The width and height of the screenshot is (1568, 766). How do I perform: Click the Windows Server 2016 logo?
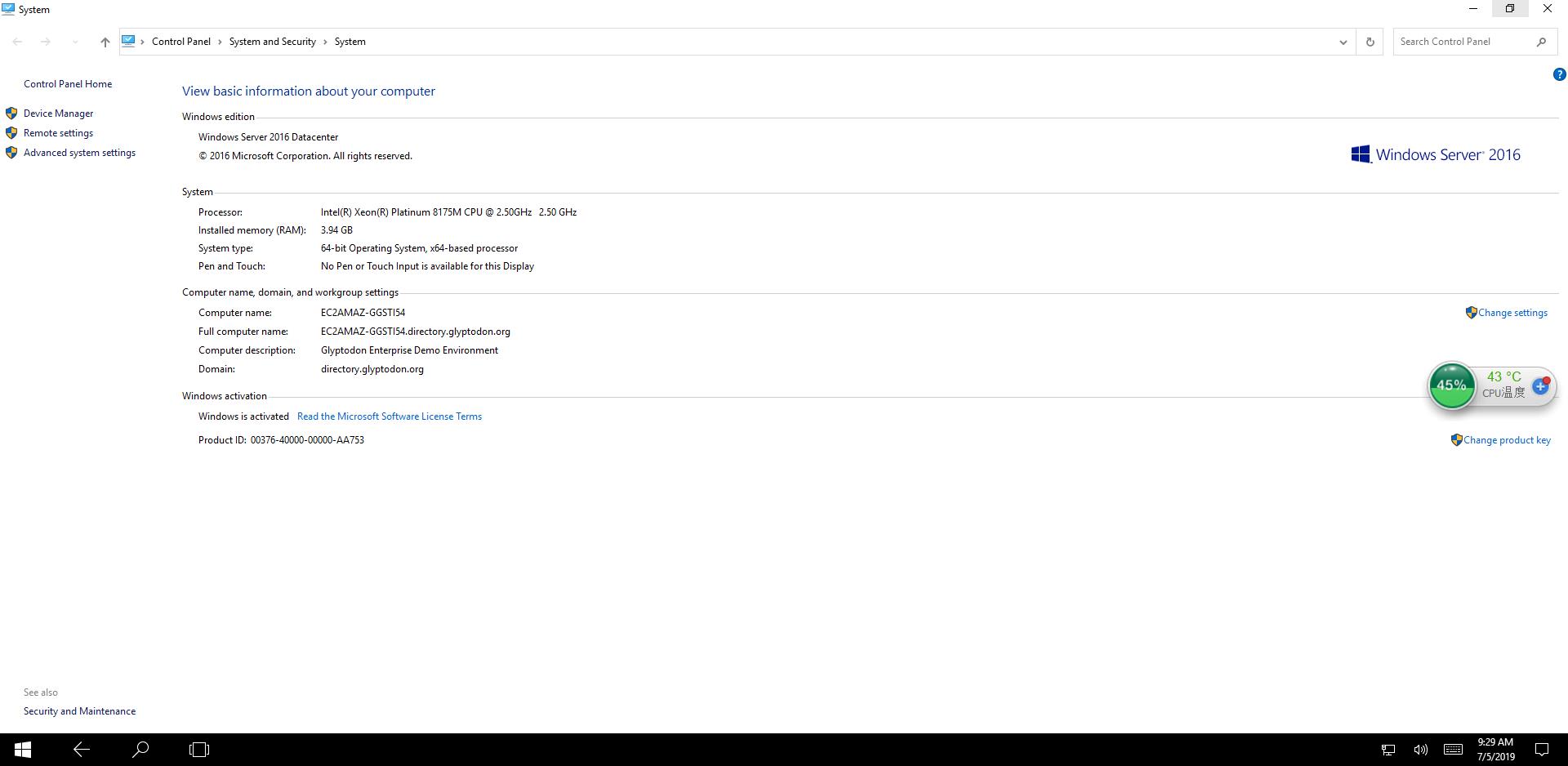(x=1436, y=154)
